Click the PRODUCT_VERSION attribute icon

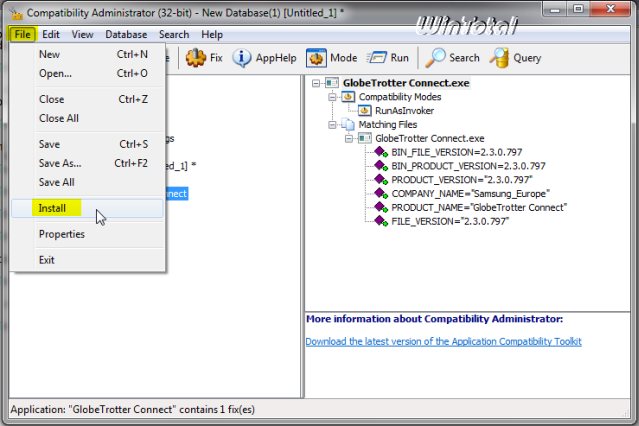click(x=381, y=180)
